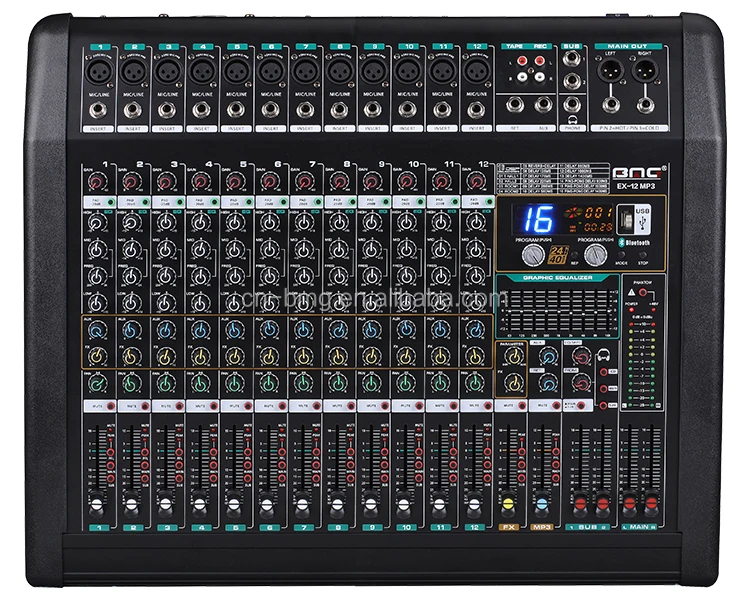This screenshot has width=750, height=600.
Task: Click the channel 3 MIC/LINE jack
Action: coord(167,110)
